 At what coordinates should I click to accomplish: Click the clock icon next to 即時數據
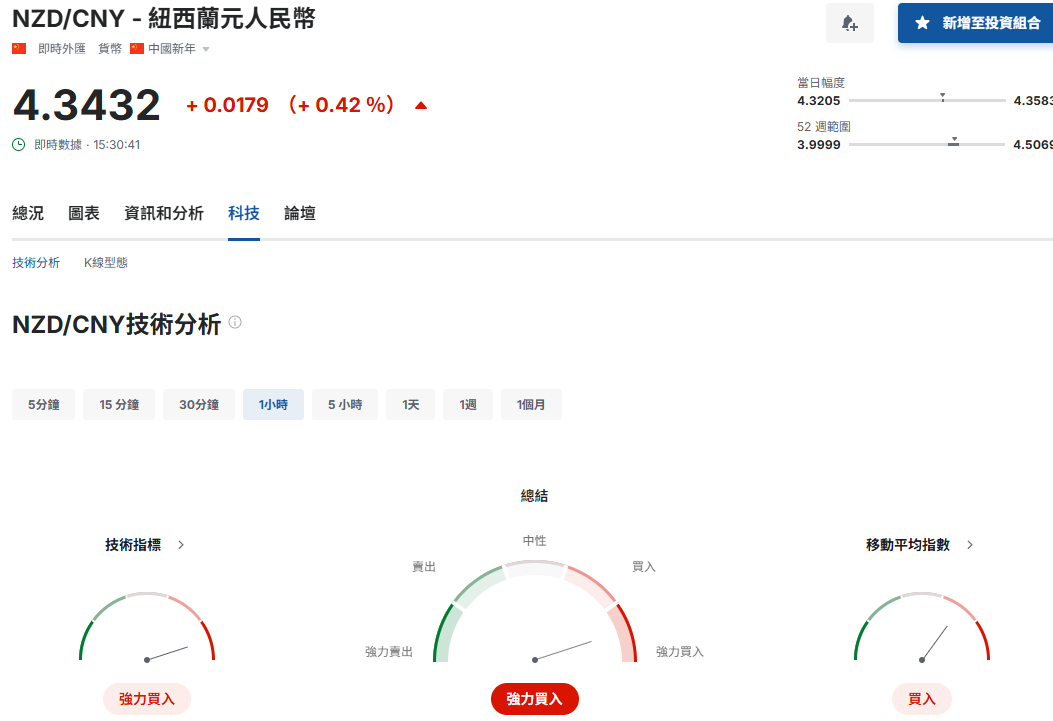(19, 144)
